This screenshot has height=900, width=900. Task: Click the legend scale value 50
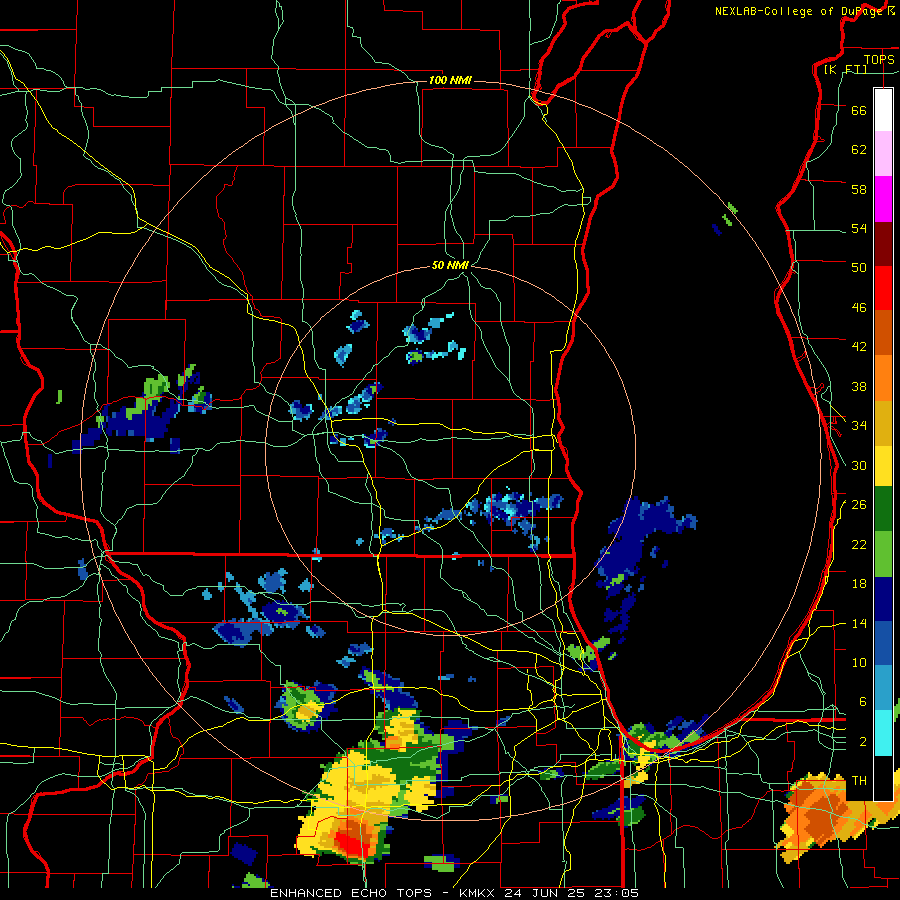click(x=859, y=267)
